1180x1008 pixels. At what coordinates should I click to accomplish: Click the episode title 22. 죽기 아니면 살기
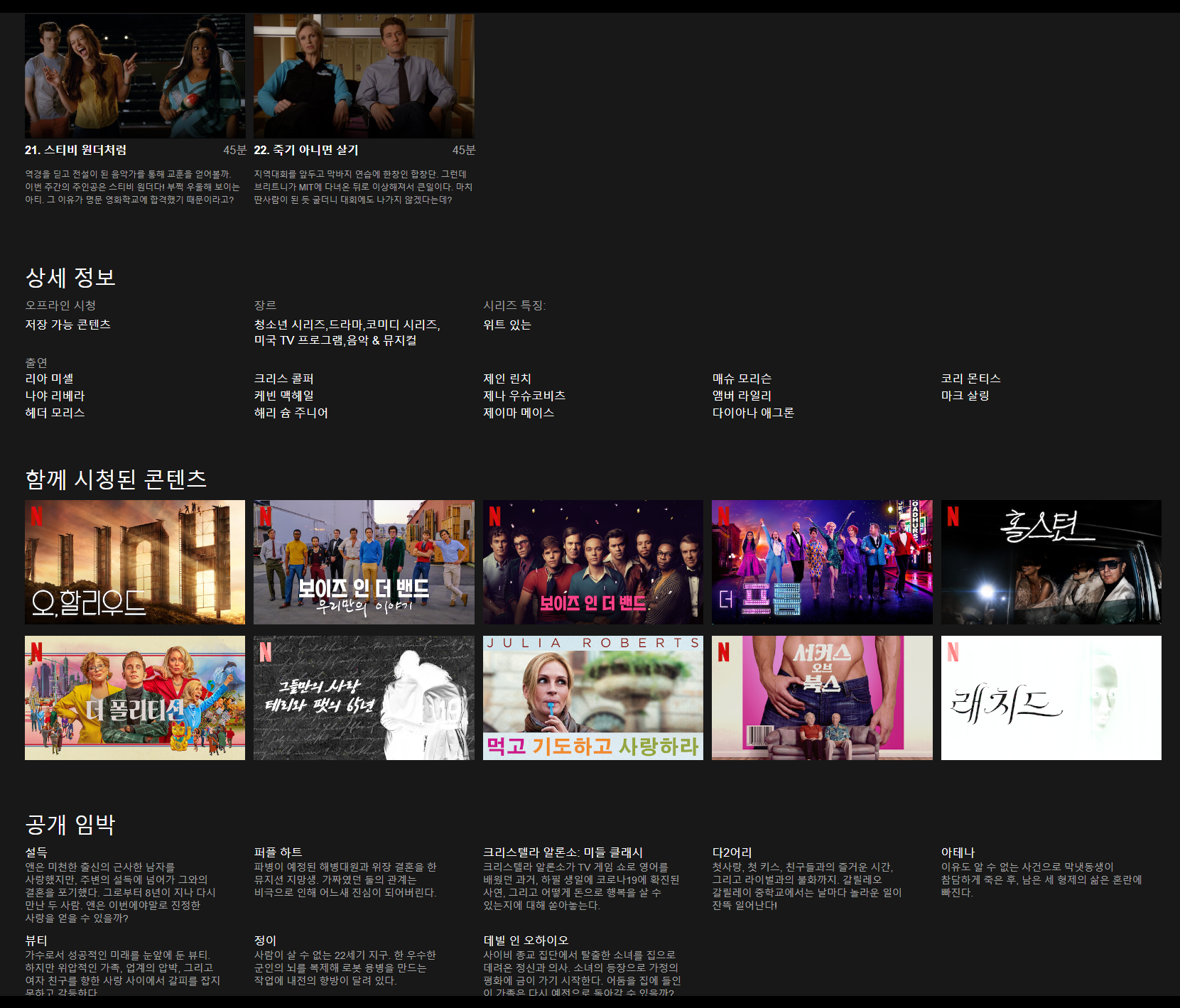pyautogui.click(x=306, y=150)
